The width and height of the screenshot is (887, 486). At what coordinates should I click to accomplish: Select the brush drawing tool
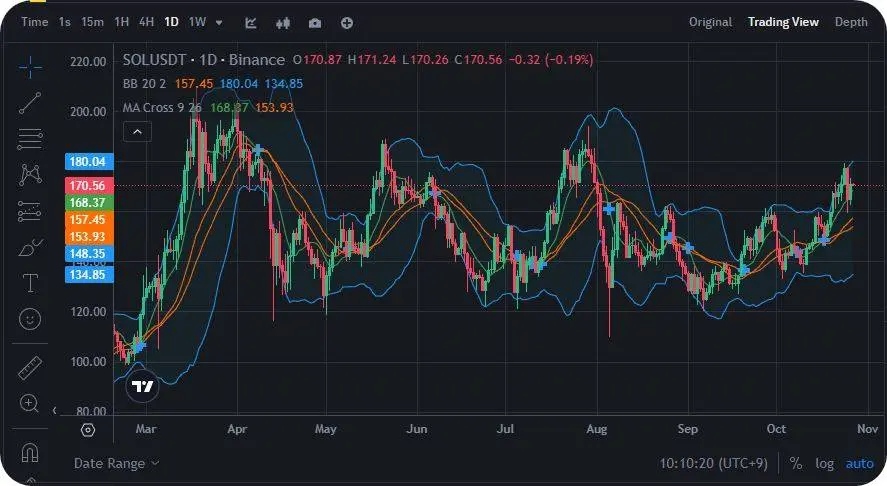30,247
